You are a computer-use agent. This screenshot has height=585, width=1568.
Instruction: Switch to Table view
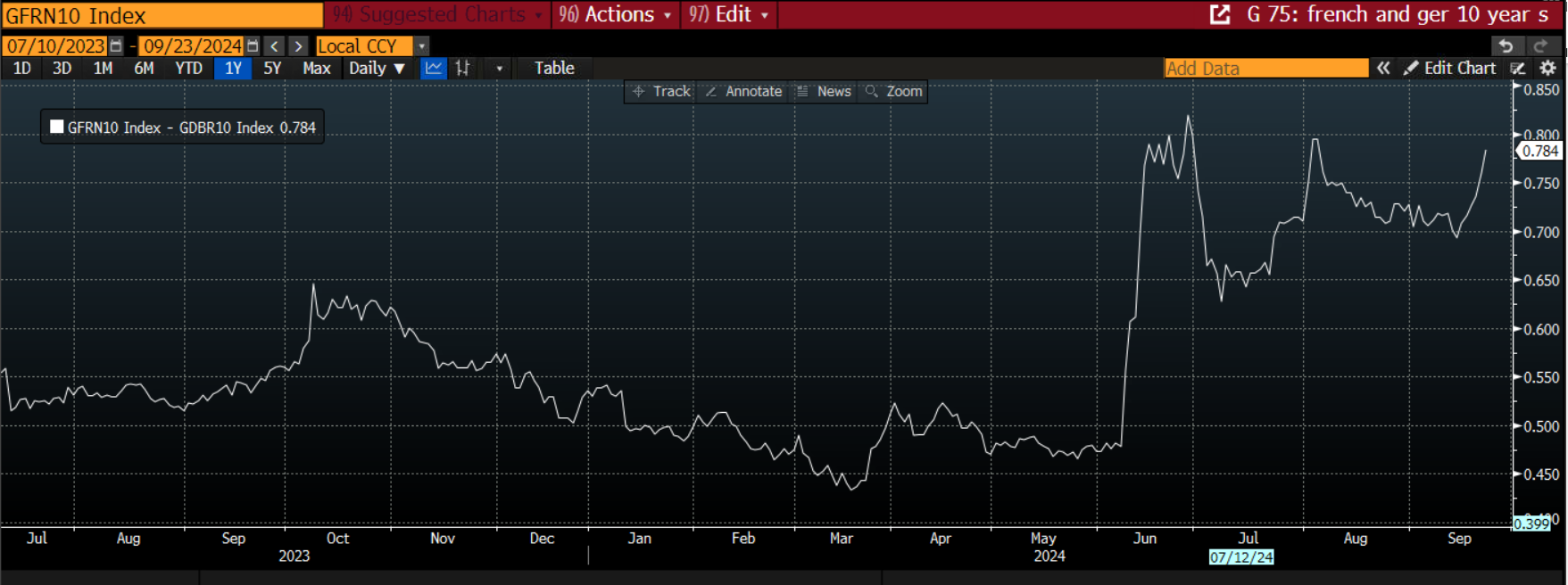[x=554, y=68]
